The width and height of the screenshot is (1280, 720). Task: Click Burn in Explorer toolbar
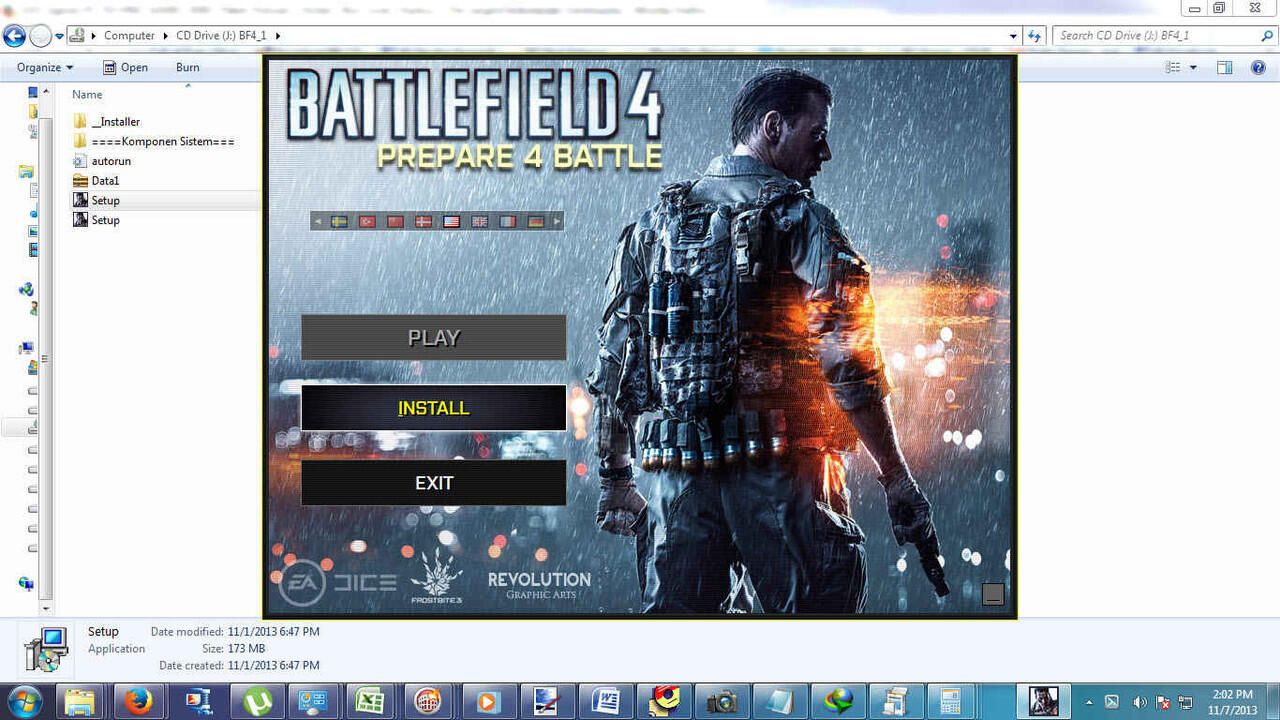point(187,68)
